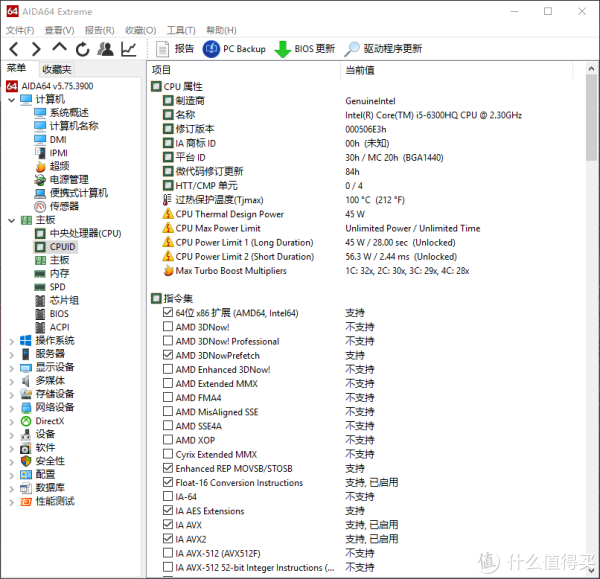Toggle the AMD FMA4 checkbox
Viewport: 600px width, 579px height.
[x=168, y=397]
